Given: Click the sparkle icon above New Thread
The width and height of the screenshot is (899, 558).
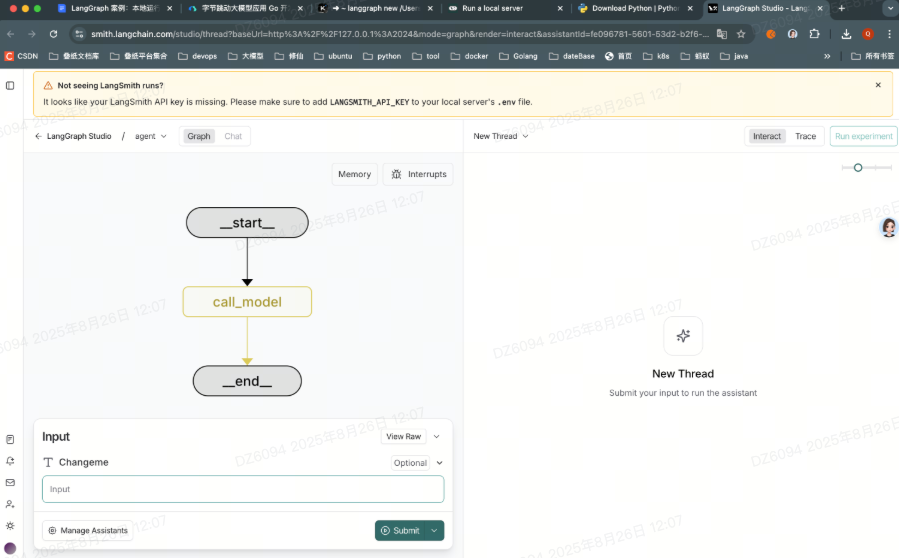Looking at the screenshot, I should coord(683,336).
